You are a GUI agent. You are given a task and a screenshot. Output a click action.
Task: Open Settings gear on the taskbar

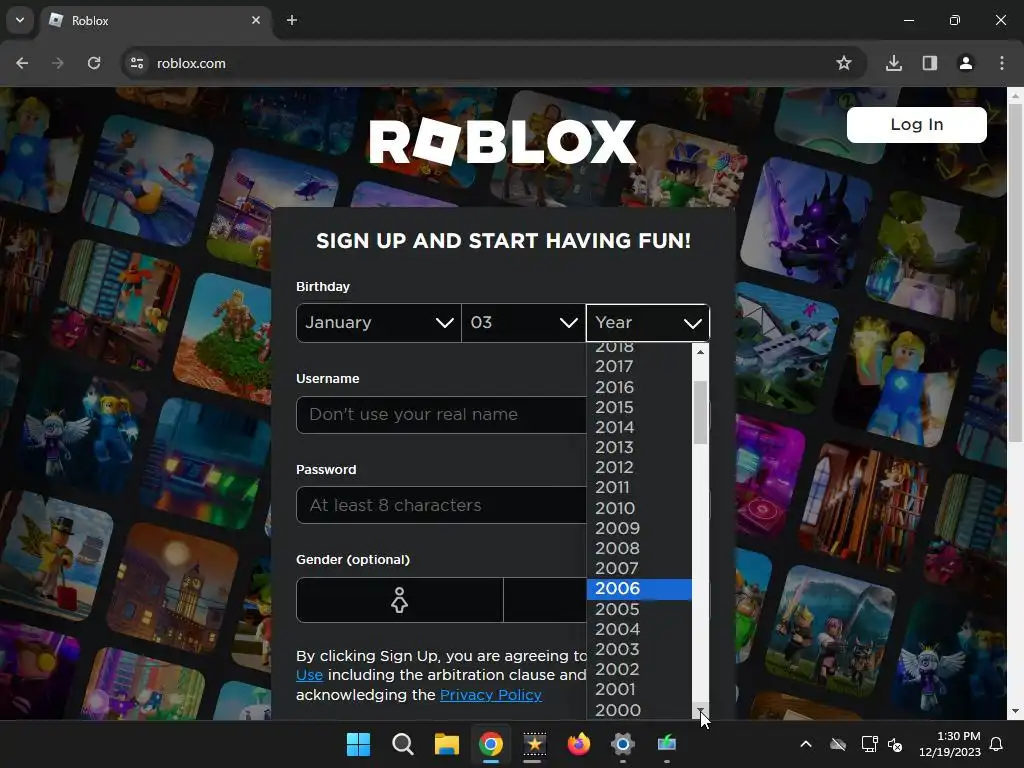(x=623, y=744)
